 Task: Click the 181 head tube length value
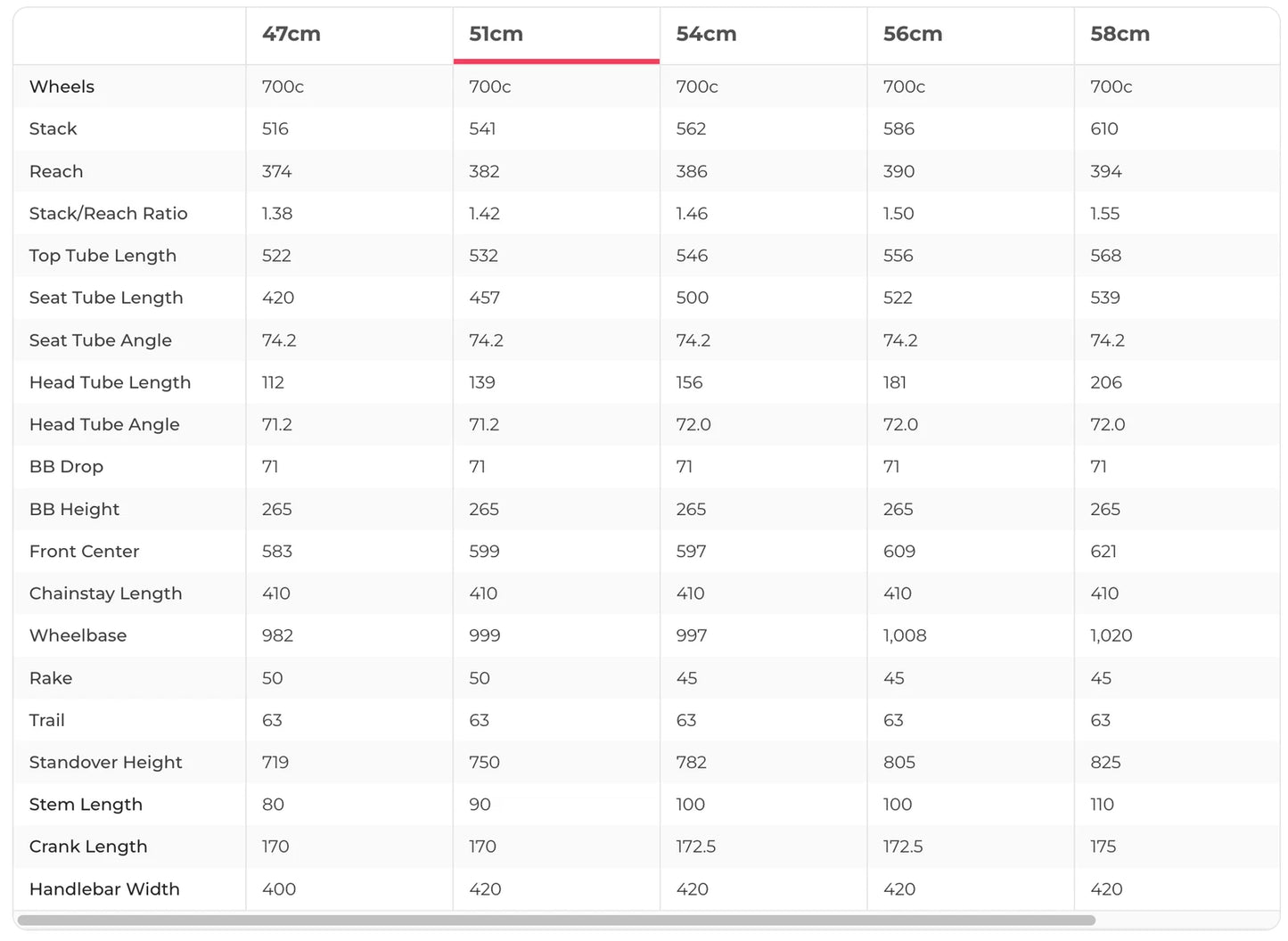click(x=895, y=383)
